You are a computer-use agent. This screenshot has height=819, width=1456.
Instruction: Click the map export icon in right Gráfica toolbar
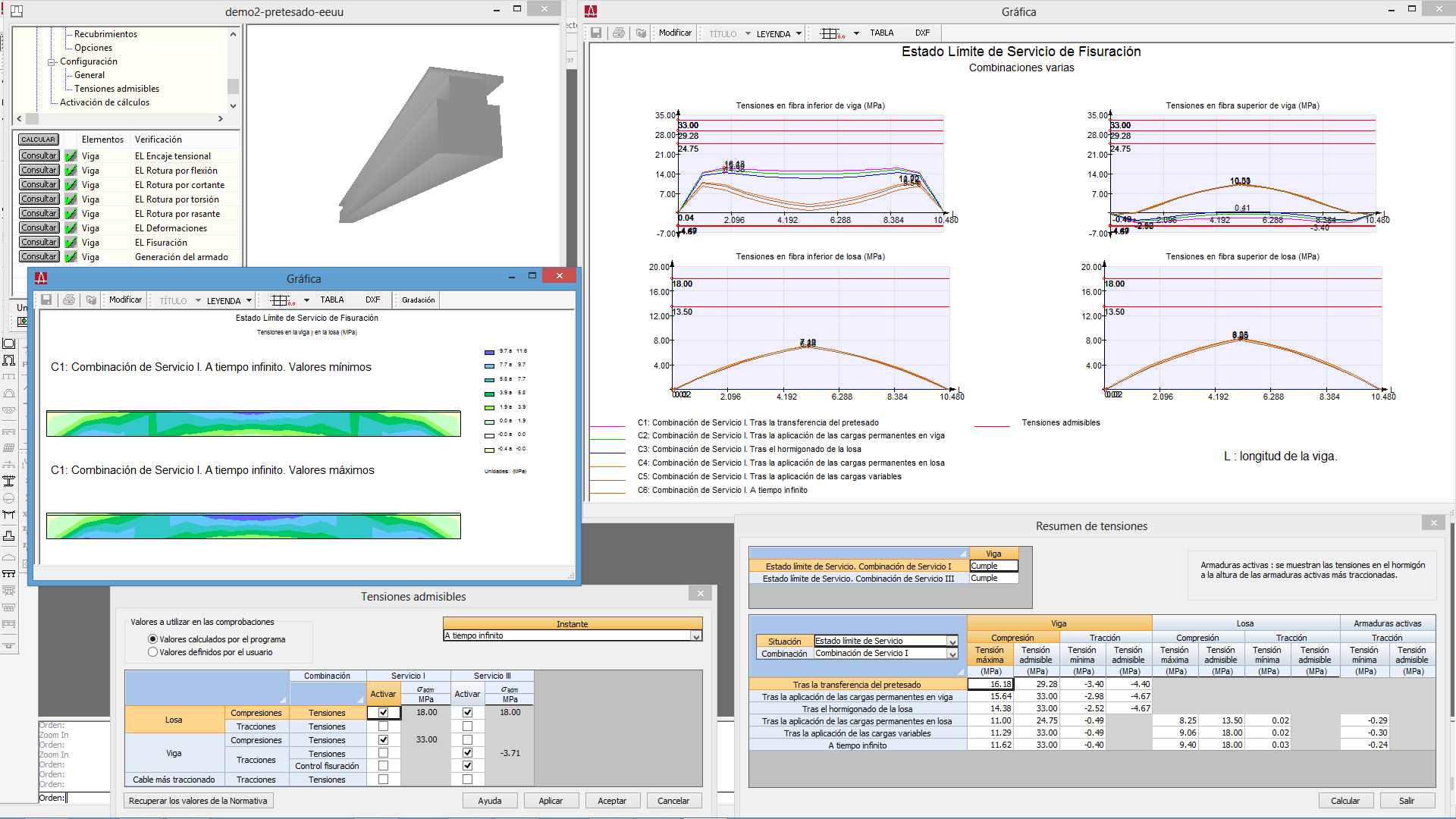641,33
